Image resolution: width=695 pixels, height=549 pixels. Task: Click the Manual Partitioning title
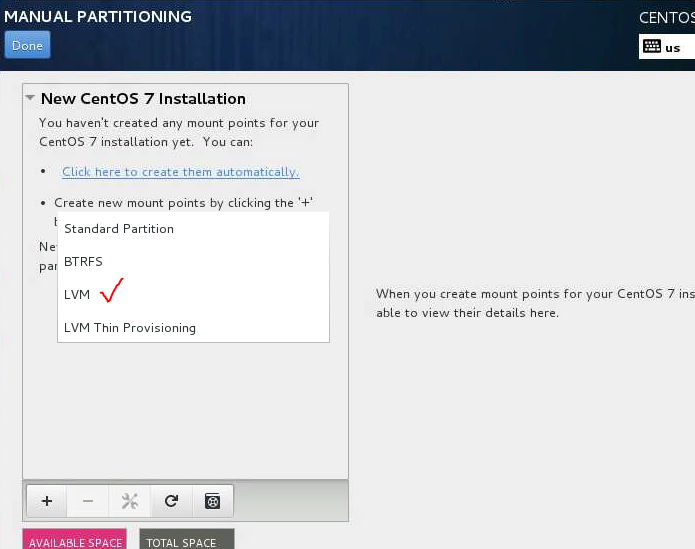[98, 17]
